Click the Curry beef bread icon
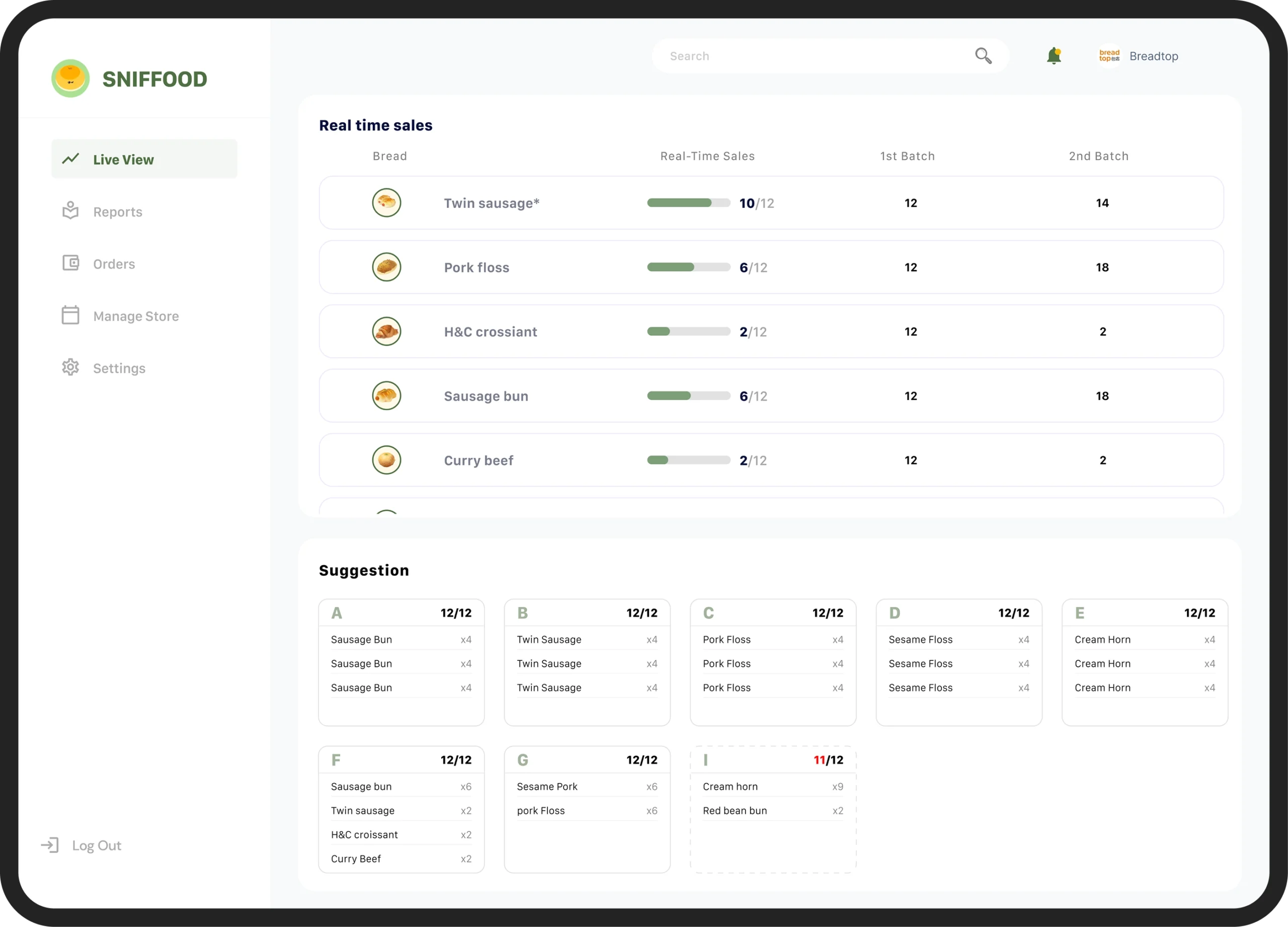The image size is (1288, 927). point(387,460)
